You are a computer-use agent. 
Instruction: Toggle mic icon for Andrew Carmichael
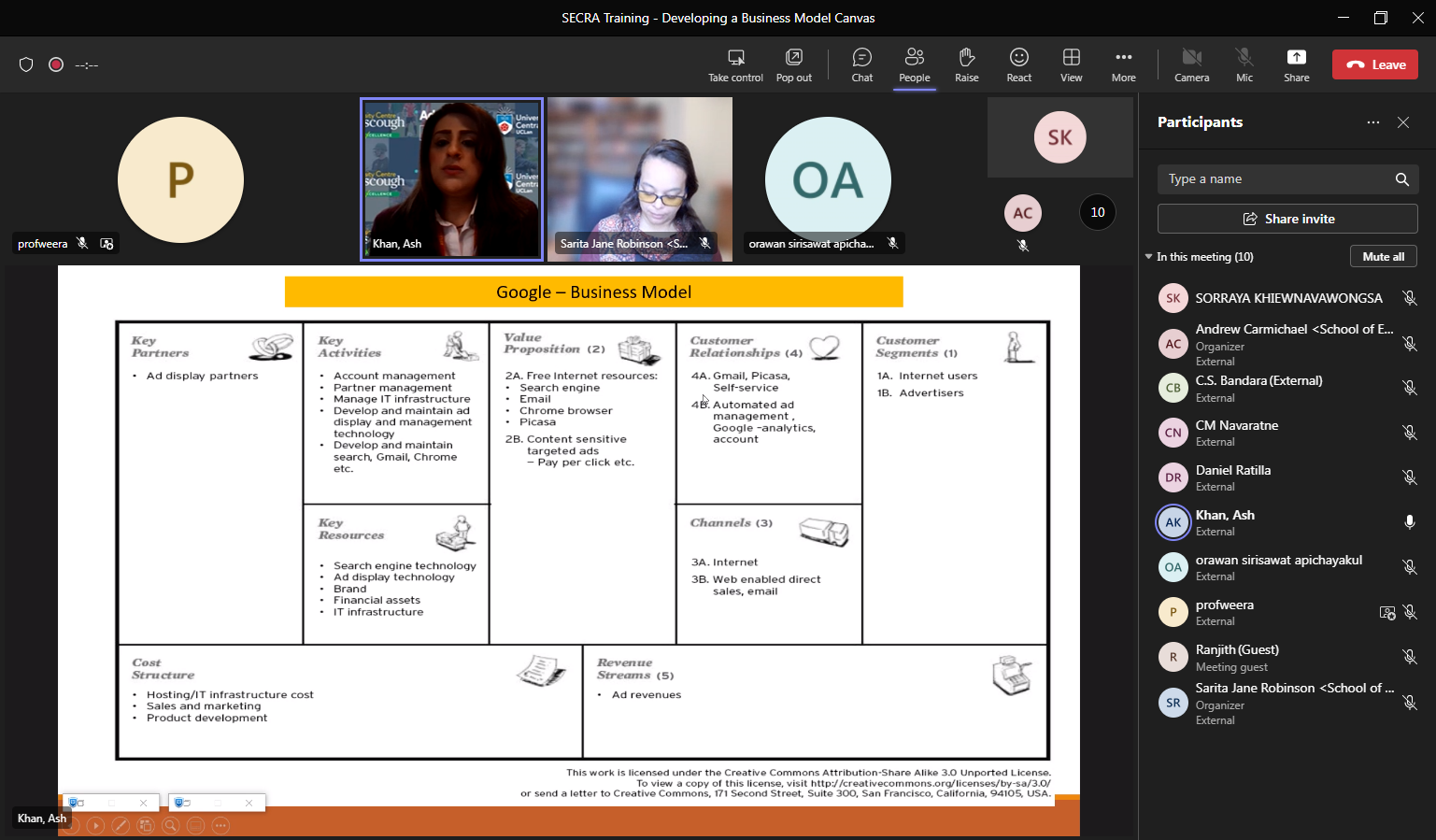click(1410, 344)
